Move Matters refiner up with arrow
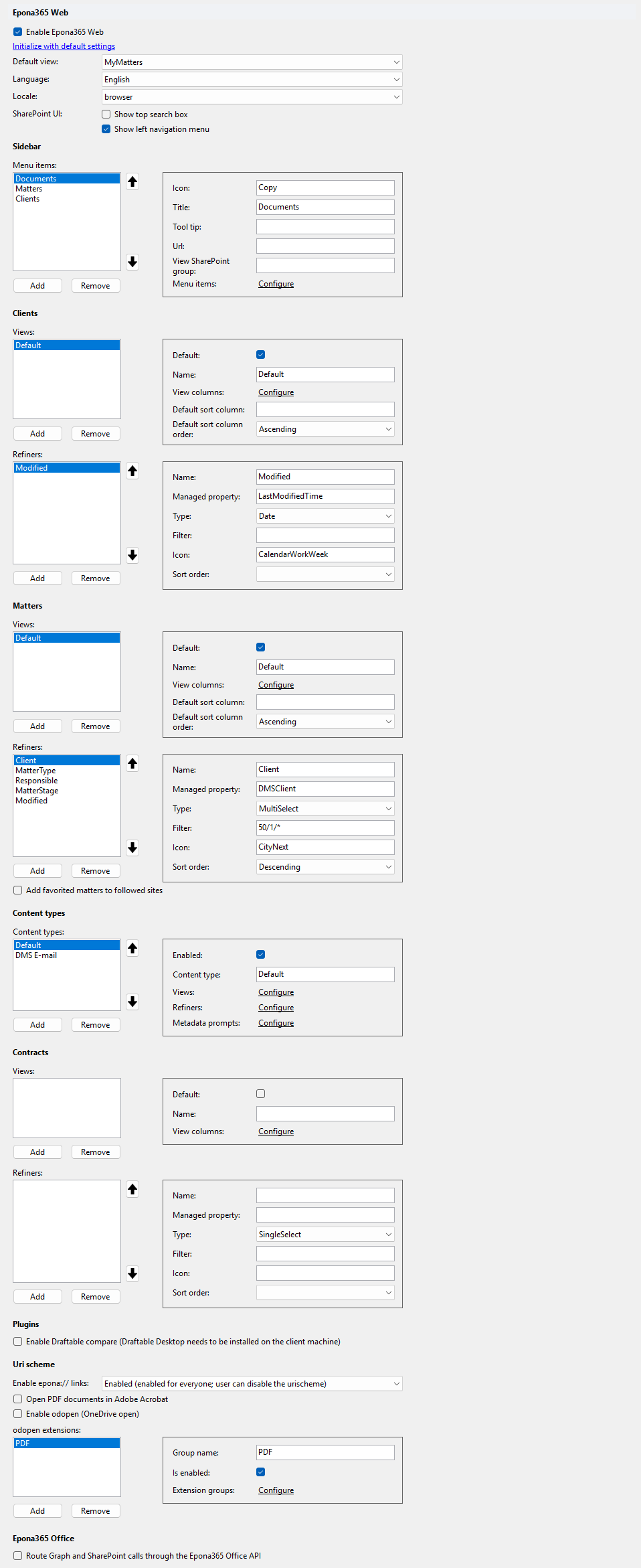 click(132, 764)
